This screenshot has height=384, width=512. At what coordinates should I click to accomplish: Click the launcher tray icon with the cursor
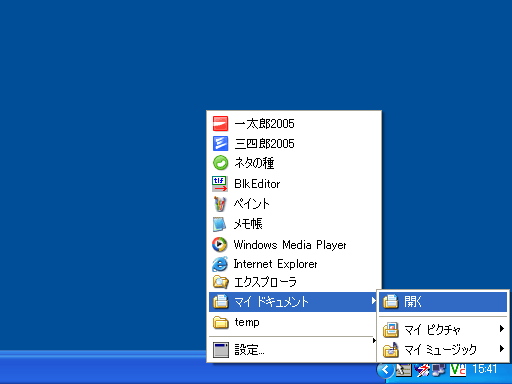pos(404,370)
